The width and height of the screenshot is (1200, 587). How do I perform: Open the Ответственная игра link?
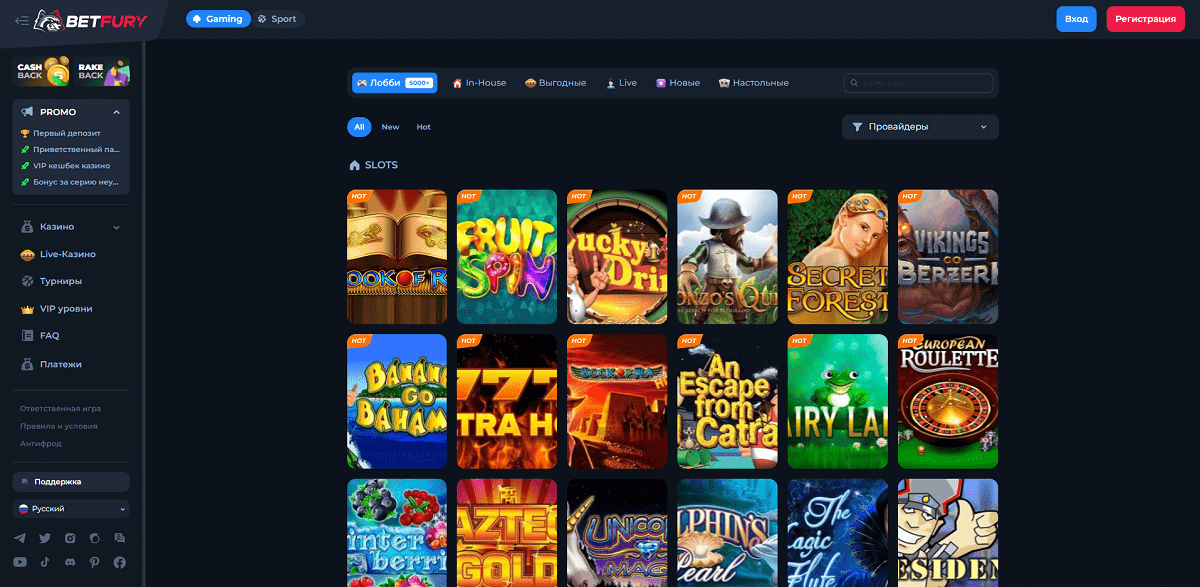click(60, 408)
